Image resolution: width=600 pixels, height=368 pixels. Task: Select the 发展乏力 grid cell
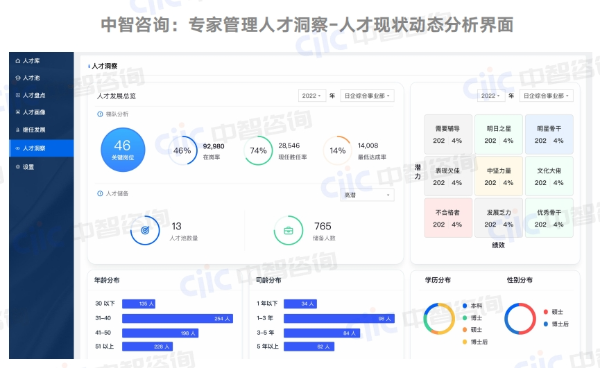pos(499,218)
